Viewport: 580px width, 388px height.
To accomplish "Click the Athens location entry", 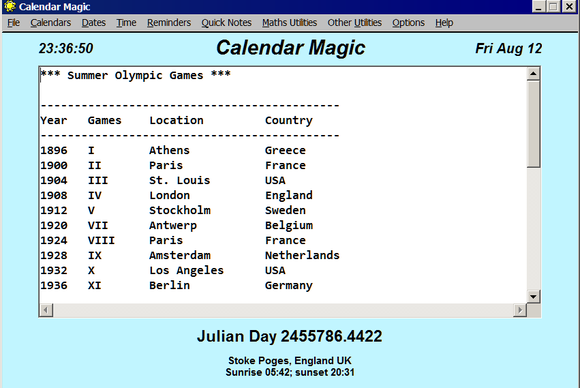I will coord(169,151).
